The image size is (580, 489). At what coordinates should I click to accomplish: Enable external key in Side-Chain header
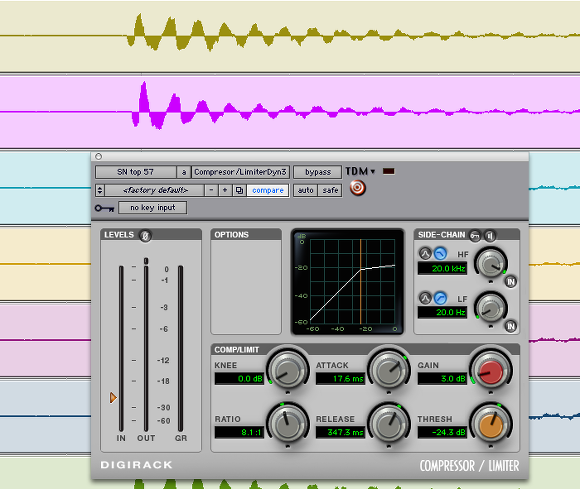pyautogui.click(x=475, y=235)
